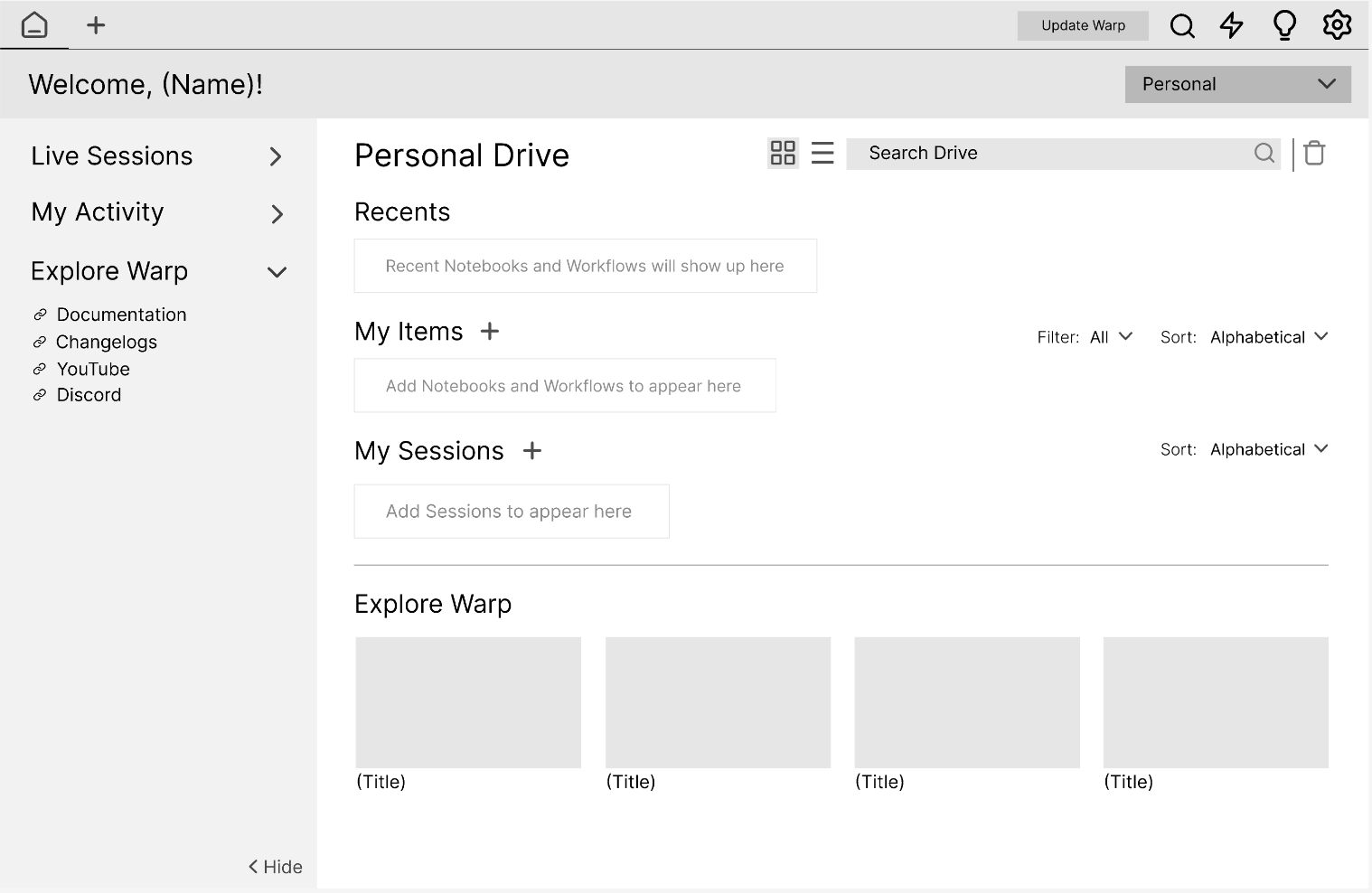Image resolution: width=1372 pixels, height=893 pixels.
Task: Click the My Items heading
Action: coord(409,332)
